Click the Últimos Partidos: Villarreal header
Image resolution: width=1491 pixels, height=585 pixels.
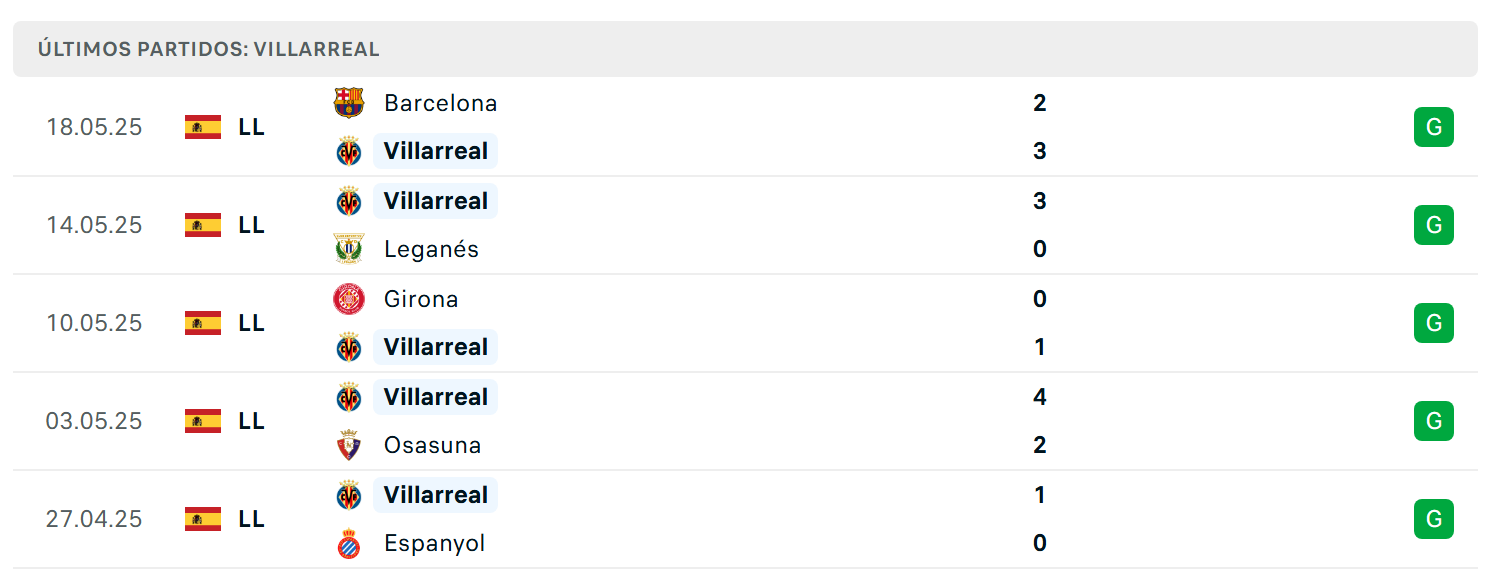tap(209, 49)
